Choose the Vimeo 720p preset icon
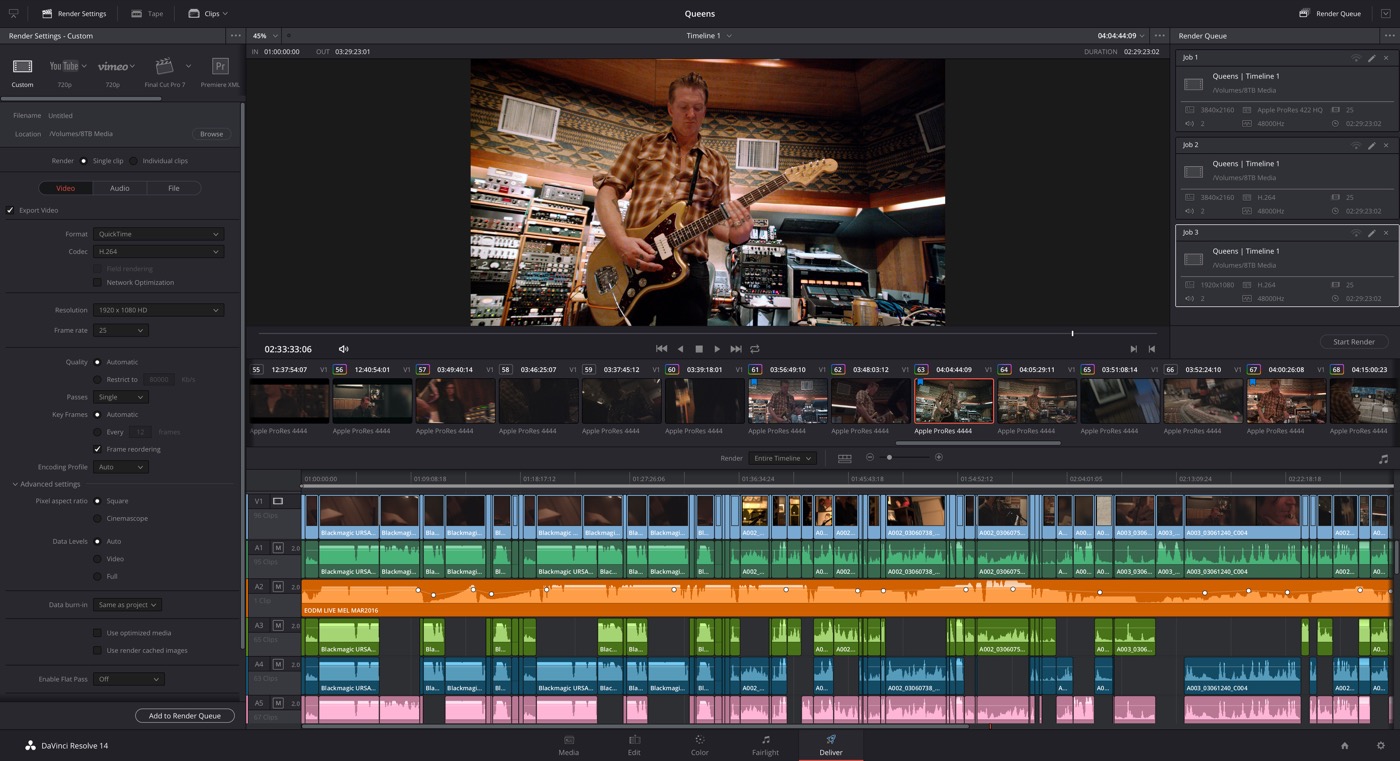The height and width of the screenshot is (761, 1400). click(113, 67)
